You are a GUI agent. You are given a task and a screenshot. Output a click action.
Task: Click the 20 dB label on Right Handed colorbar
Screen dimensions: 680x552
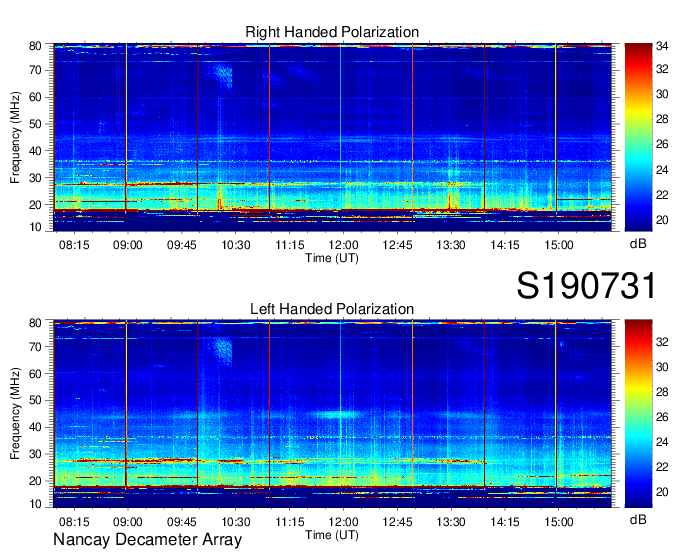[662, 220]
